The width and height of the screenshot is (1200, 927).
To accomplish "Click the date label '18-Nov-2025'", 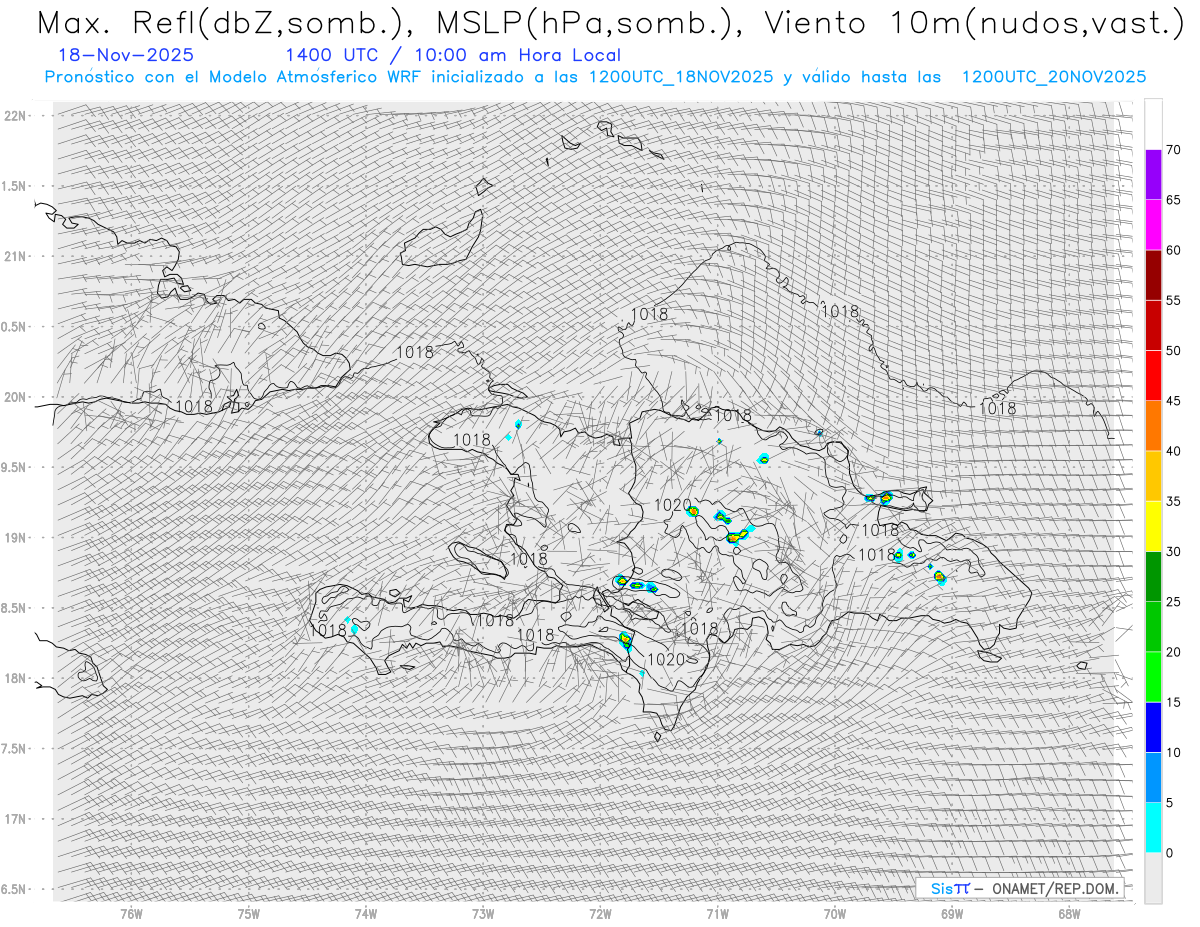I will click(x=125, y=55).
